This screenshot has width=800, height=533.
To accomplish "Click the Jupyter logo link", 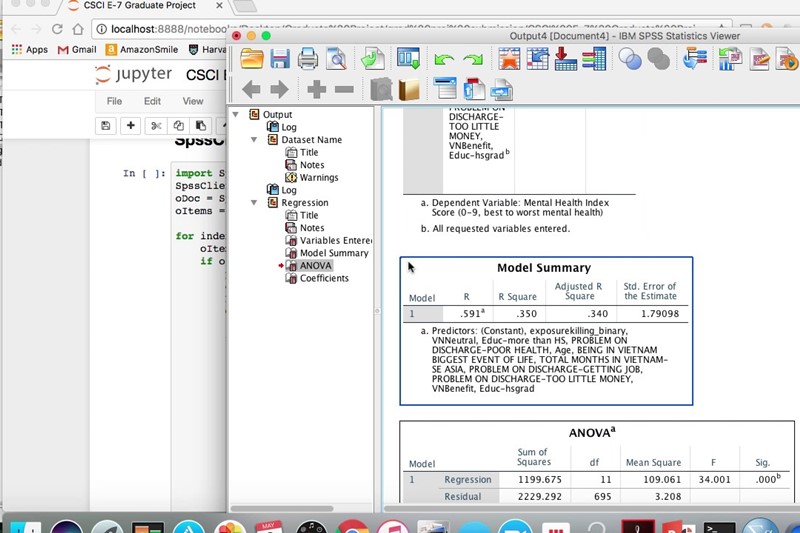I will (x=134, y=74).
